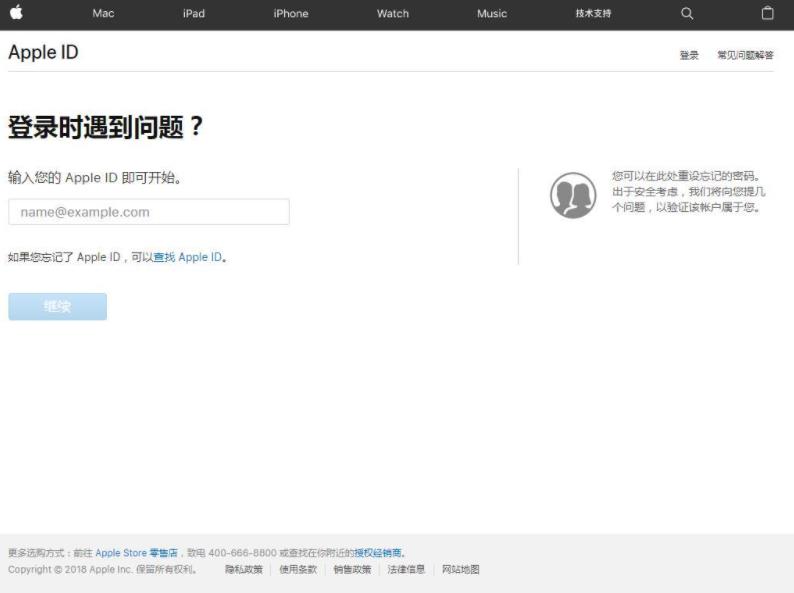The width and height of the screenshot is (794, 593).
Task: Click the Apple logo icon
Action: 16,13
